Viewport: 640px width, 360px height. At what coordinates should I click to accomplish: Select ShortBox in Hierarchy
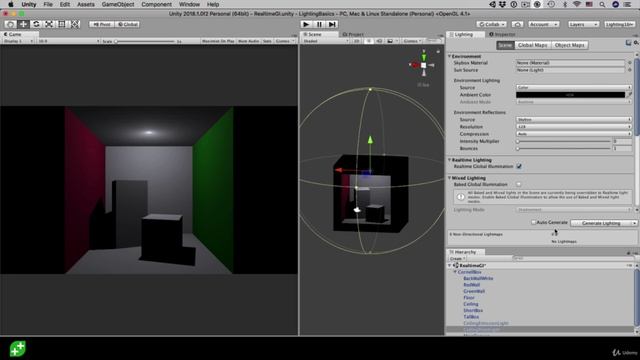pos(473,311)
